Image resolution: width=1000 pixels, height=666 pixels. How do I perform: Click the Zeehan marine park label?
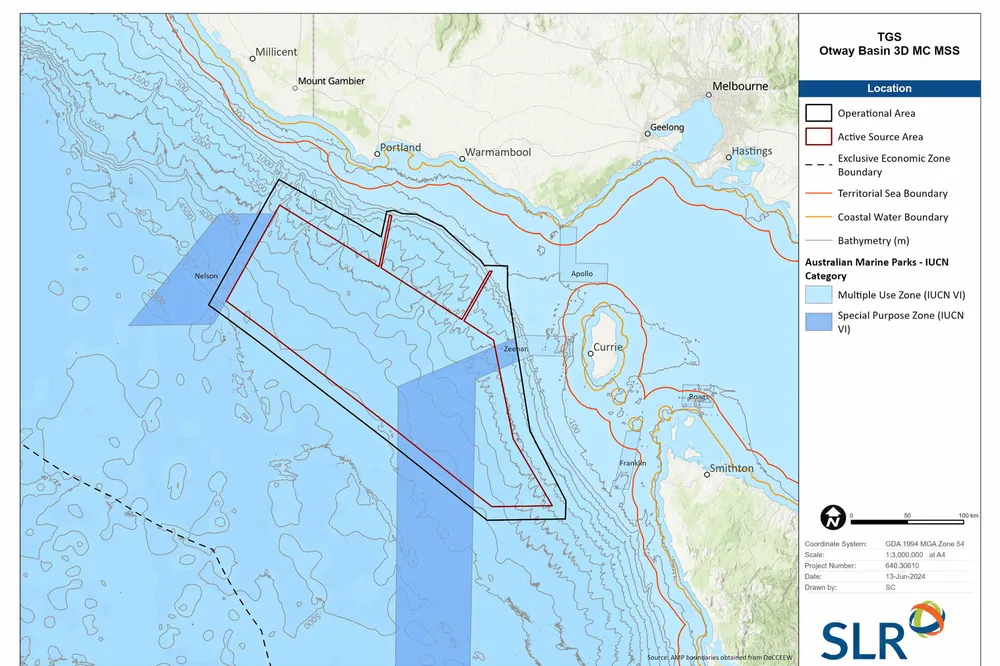tap(516, 349)
